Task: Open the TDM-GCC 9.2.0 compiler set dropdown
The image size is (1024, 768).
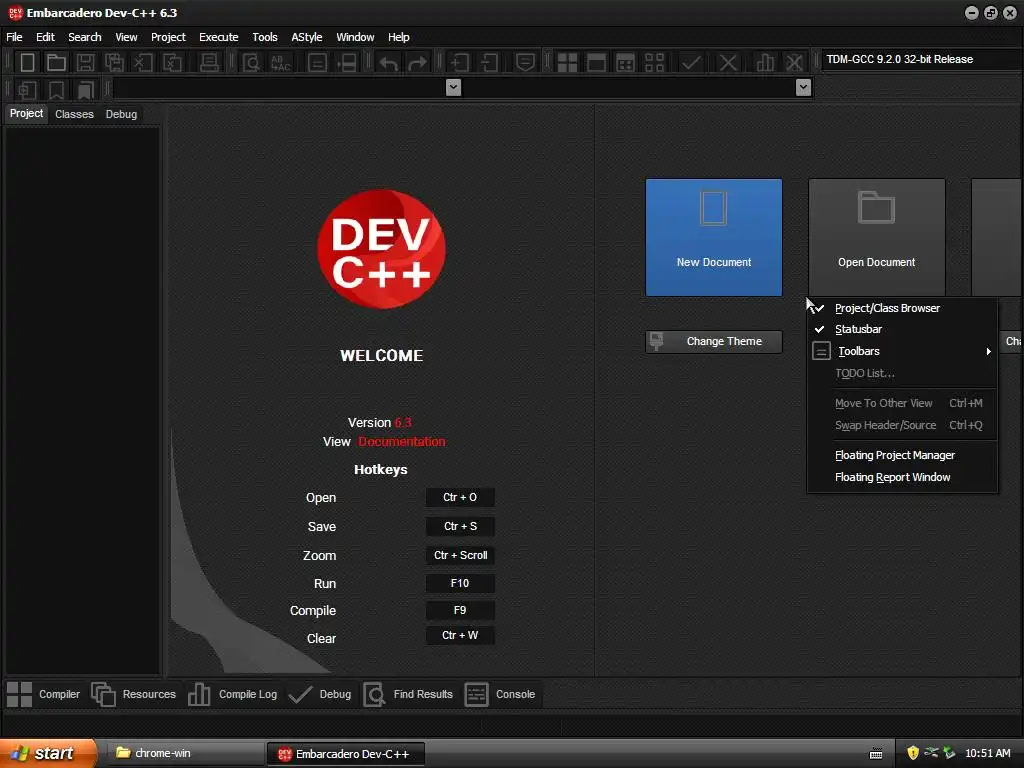Action: click(x=921, y=59)
